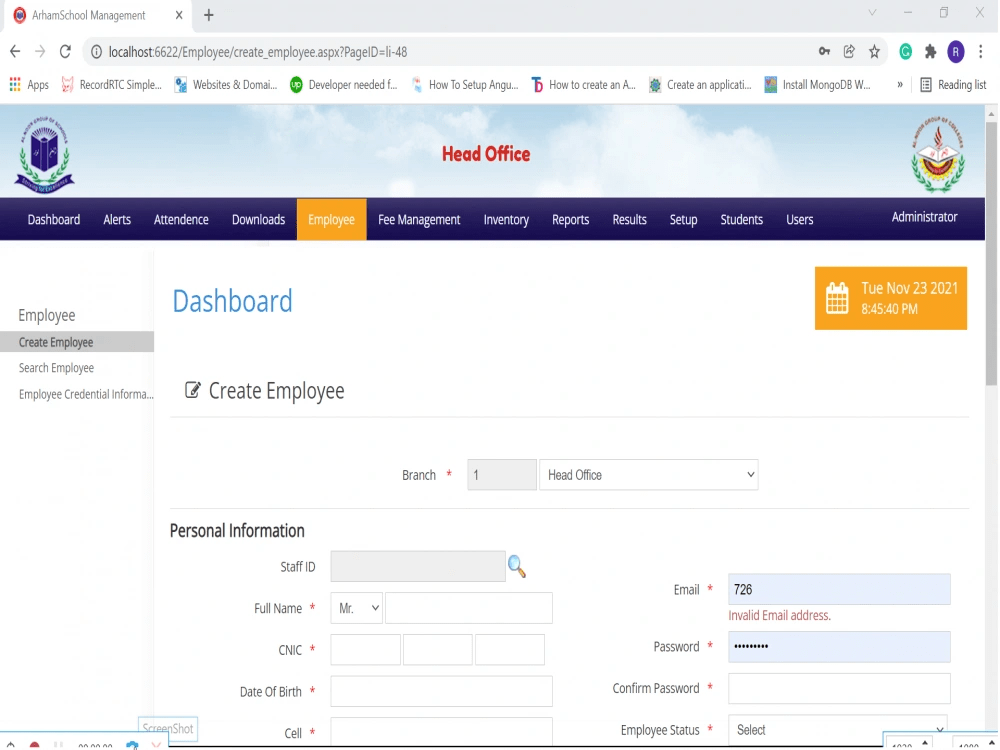Click the Full Name text field
Viewport: 1000px width, 750px height.
pos(469,608)
